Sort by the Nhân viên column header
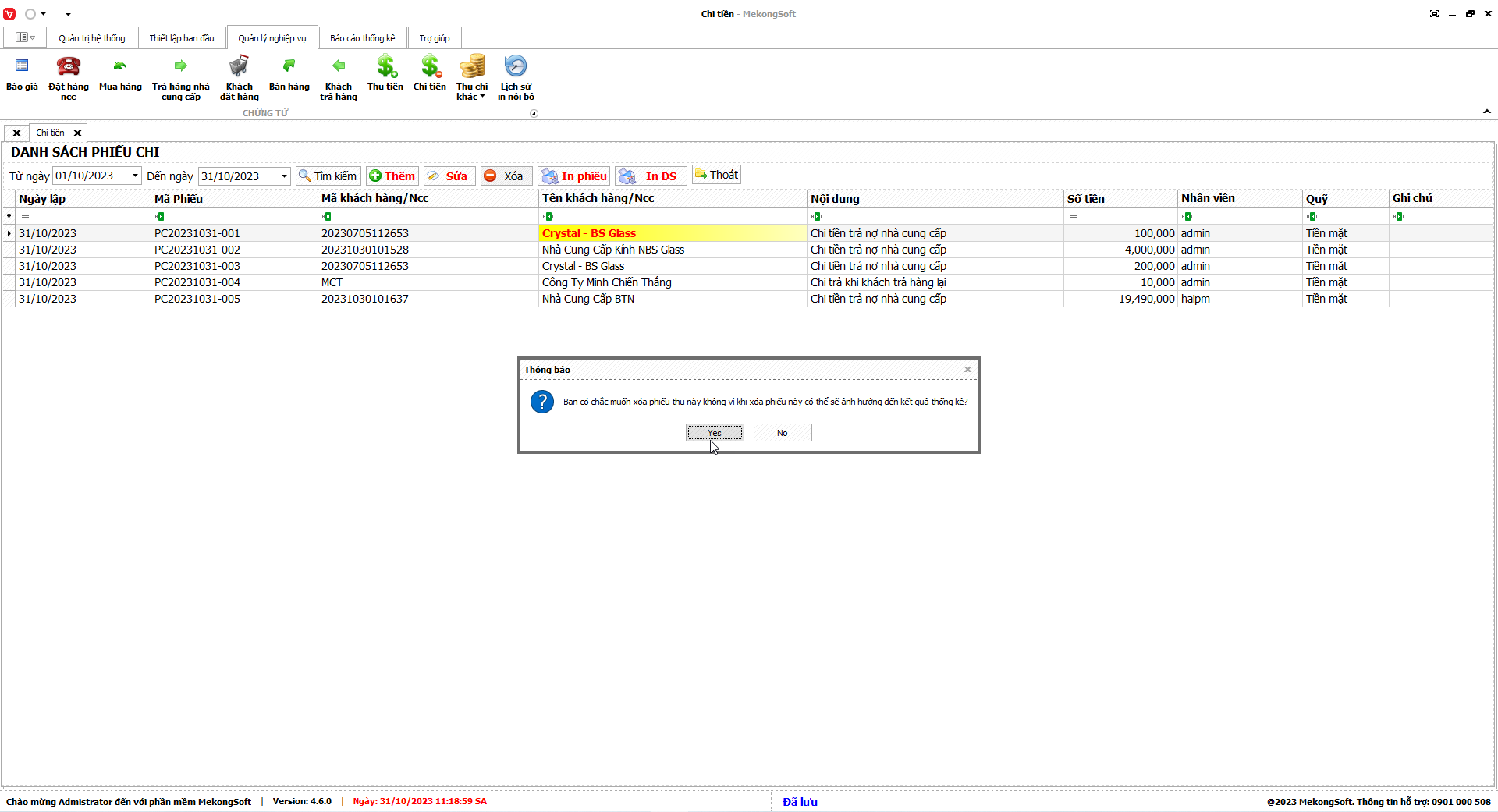The width and height of the screenshot is (1498, 812). pyautogui.click(x=1240, y=199)
